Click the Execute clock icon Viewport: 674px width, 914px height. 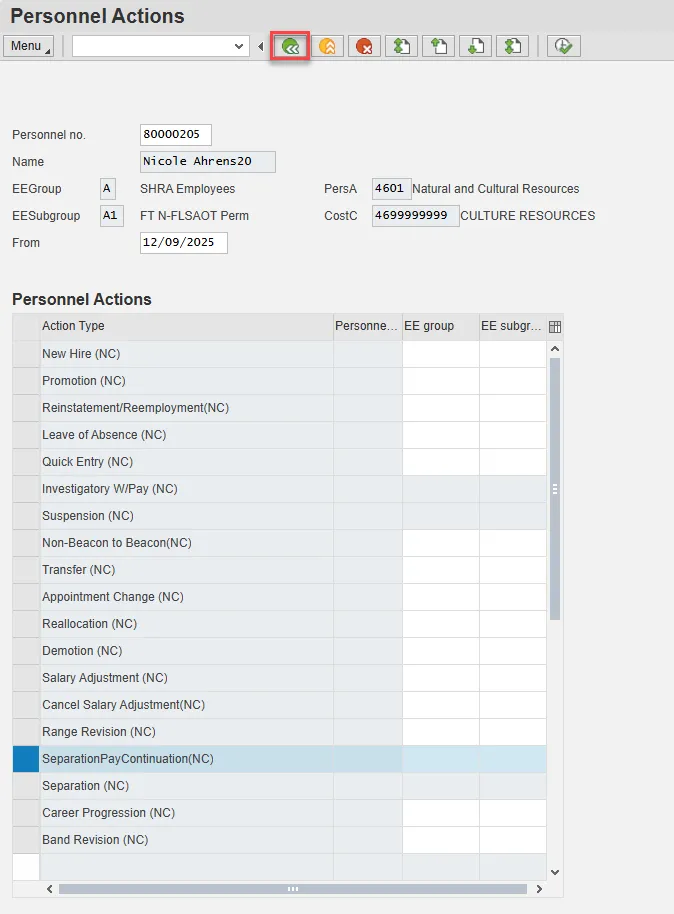click(x=564, y=46)
